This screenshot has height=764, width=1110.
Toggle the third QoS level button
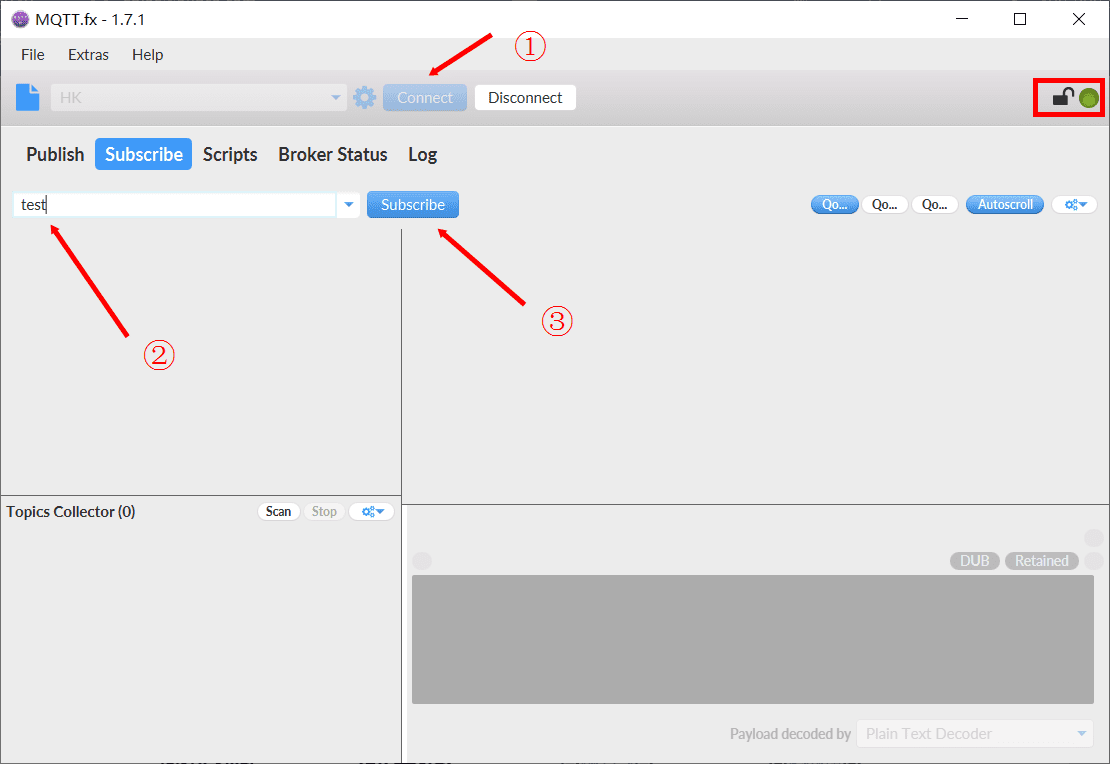934,205
